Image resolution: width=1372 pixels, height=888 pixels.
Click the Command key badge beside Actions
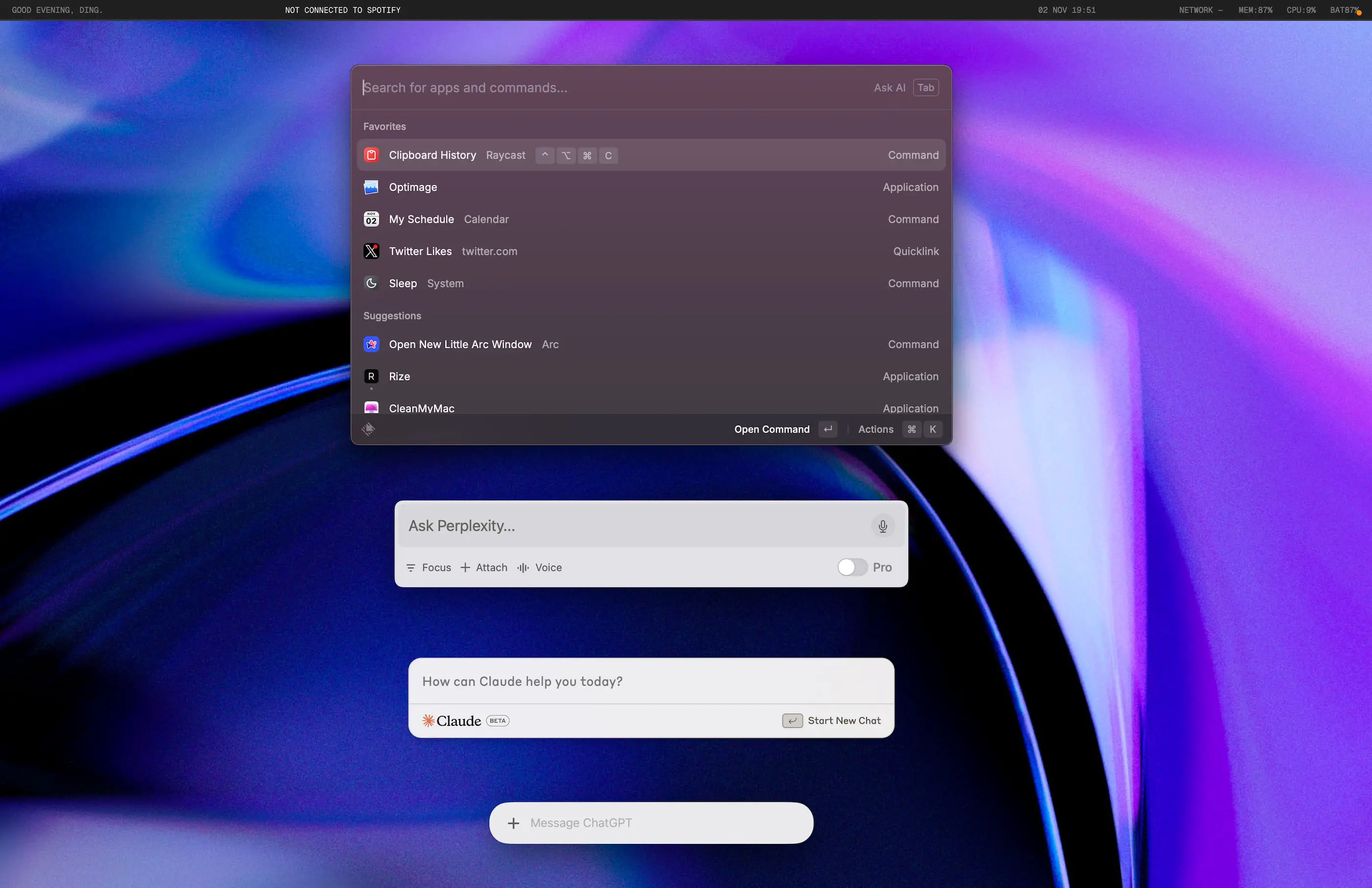pos(911,429)
